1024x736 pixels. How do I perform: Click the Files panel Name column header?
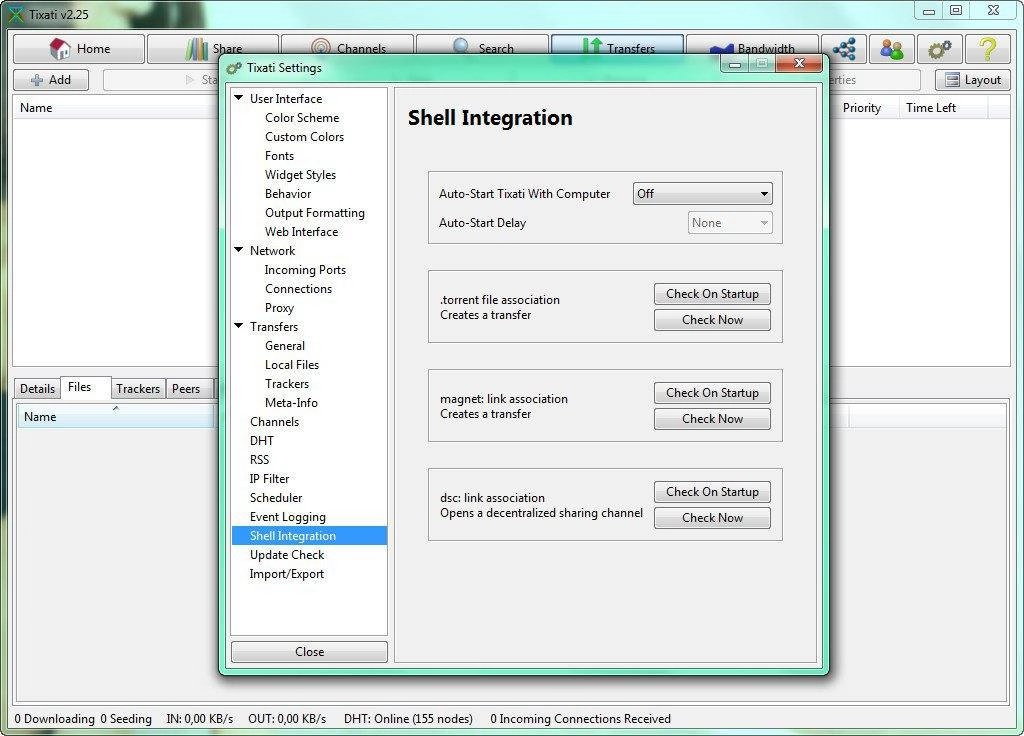point(116,417)
